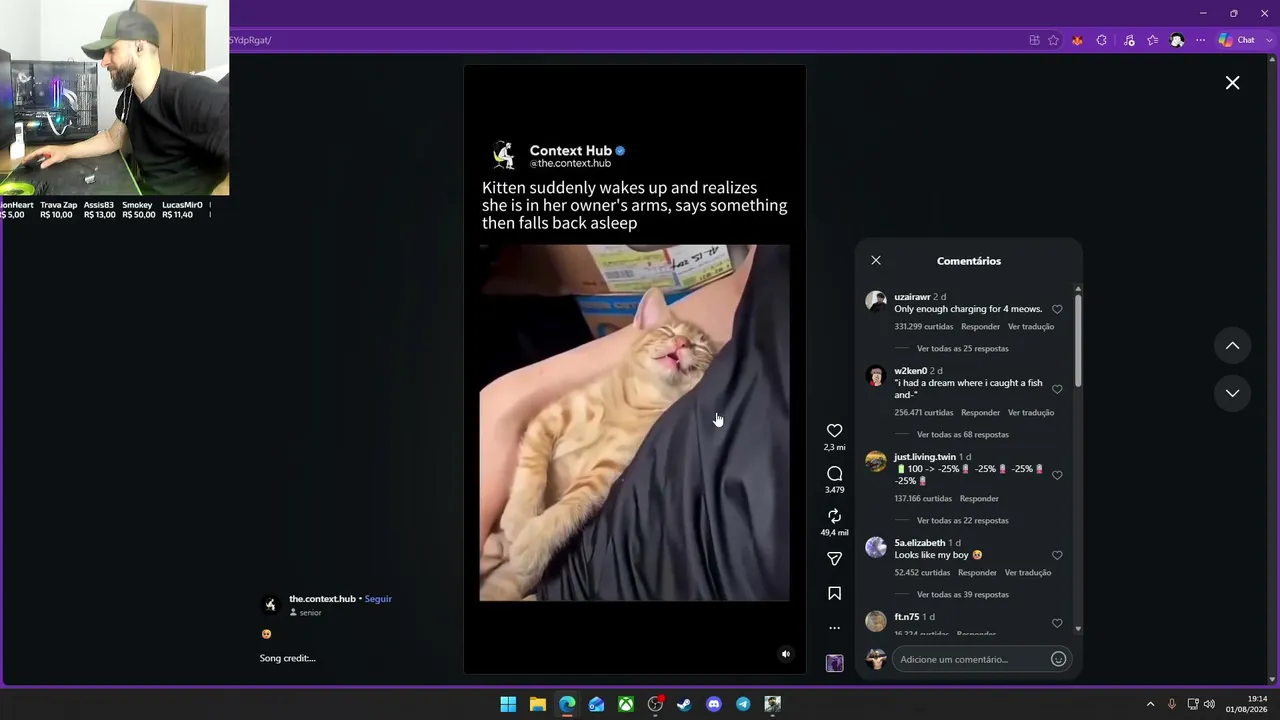Add this page to favorites with the star icon
This screenshot has height=720, width=1280.
[1053, 40]
